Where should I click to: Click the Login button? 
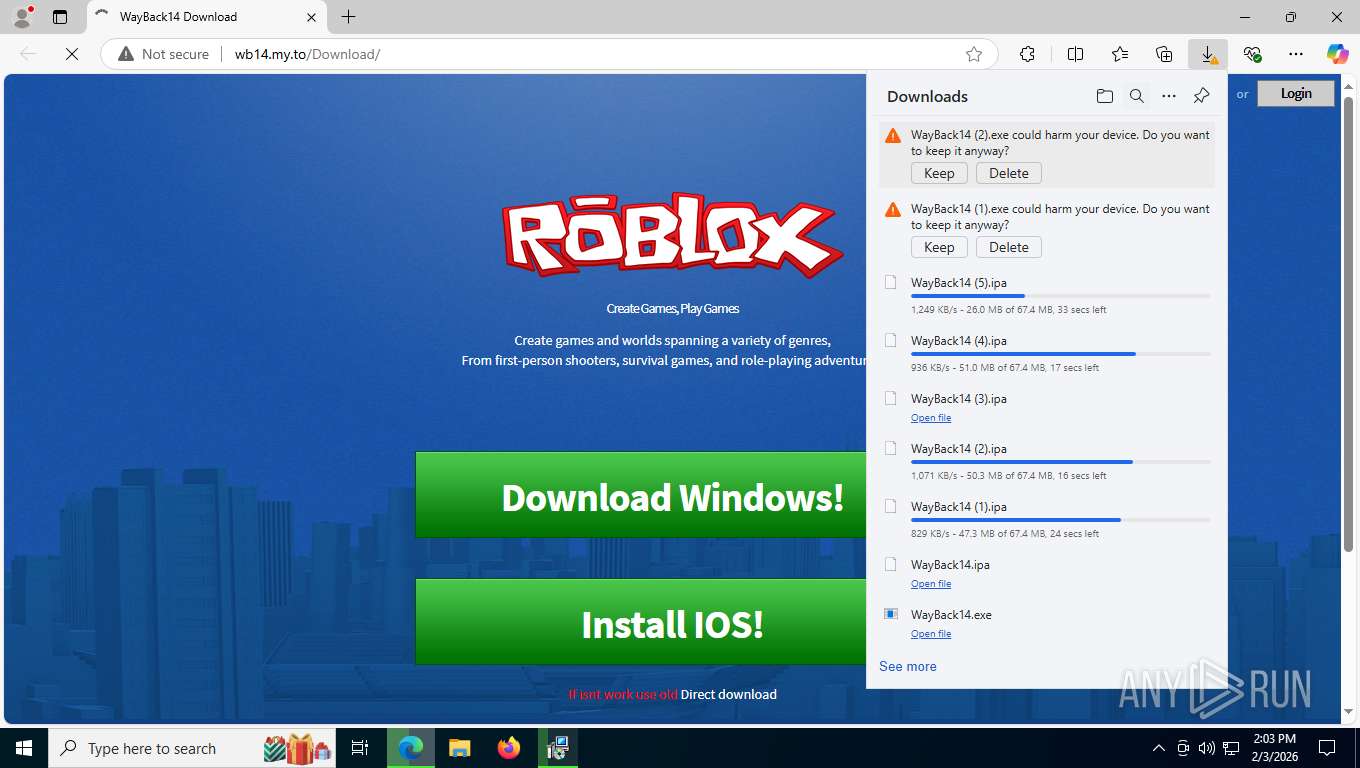coord(1296,93)
